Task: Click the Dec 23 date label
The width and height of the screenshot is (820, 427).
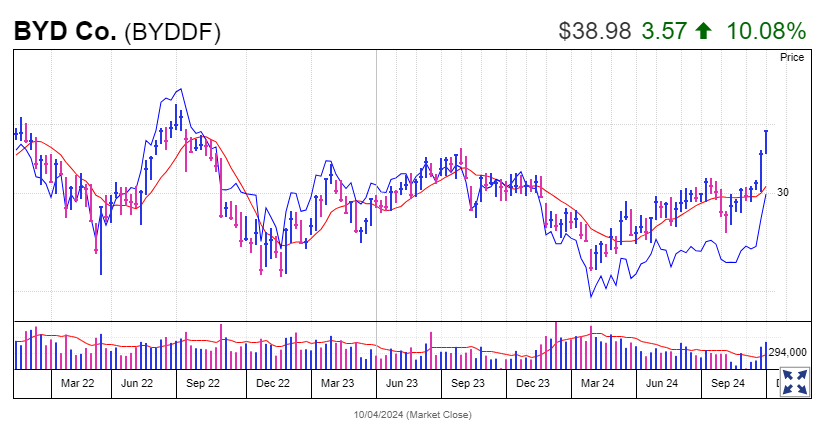Action: 533,383
